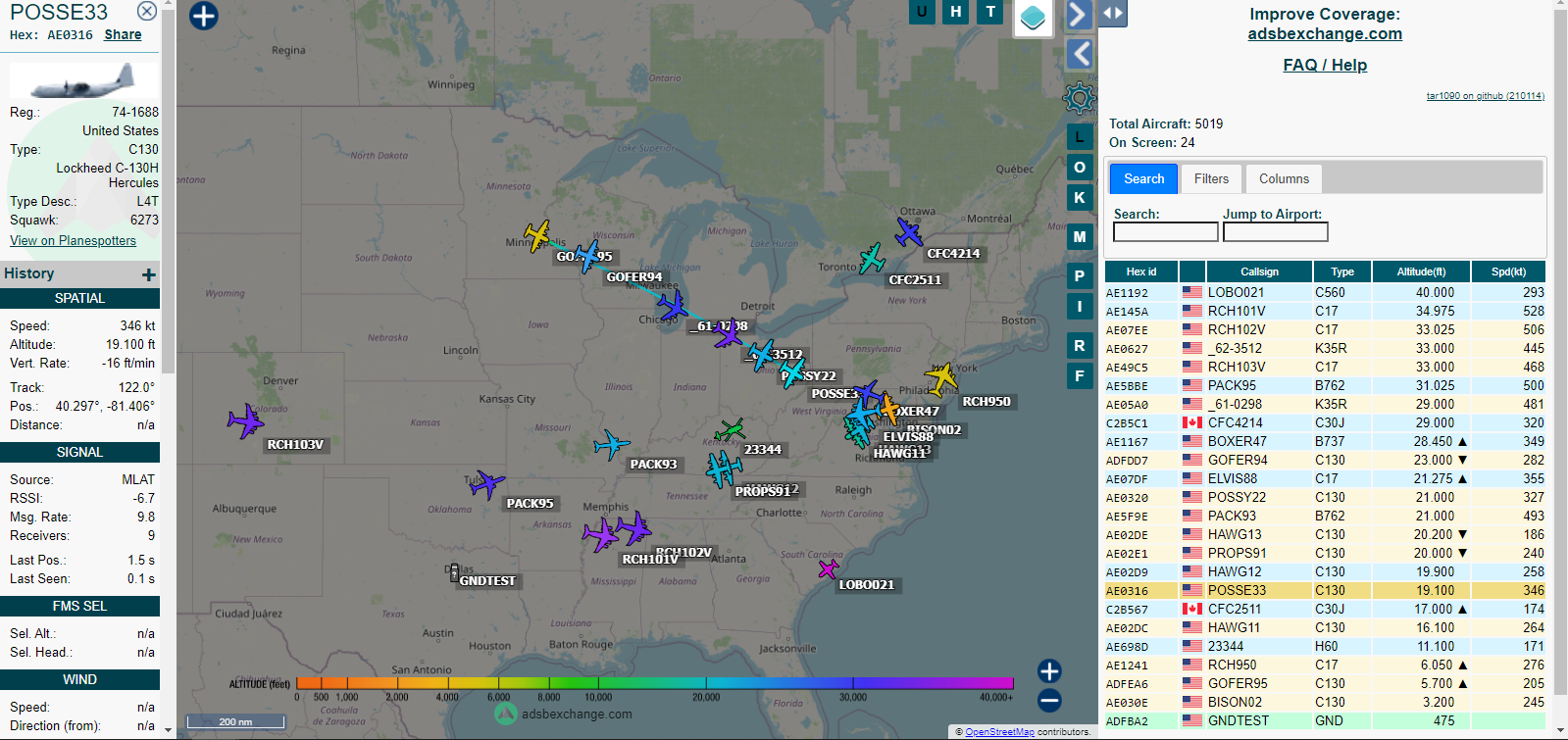Select RCH950 aircraft icon on map
The width and height of the screenshot is (1568, 740).
pyautogui.click(x=941, y=378)
